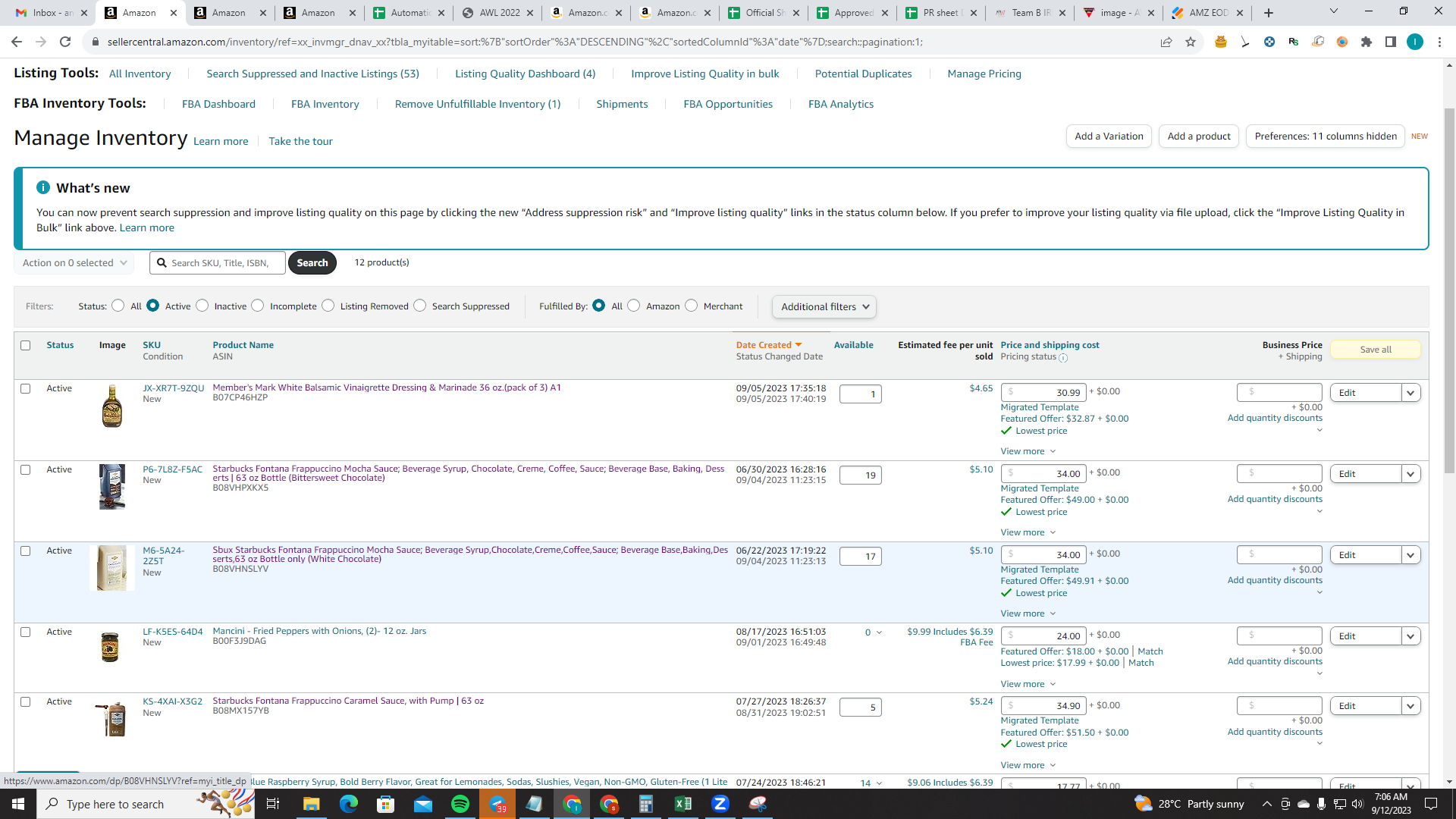The height and width of the screenshot is (819, 1456).
Task: Share this page via the share icon
Action: pos(1166,42)
